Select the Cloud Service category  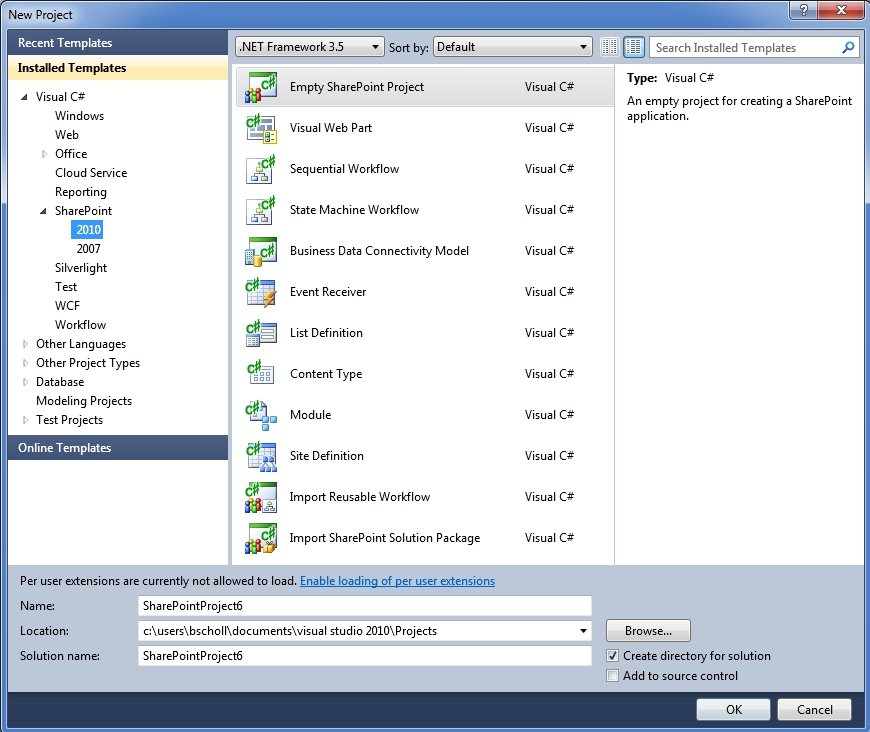pos(91,173)
